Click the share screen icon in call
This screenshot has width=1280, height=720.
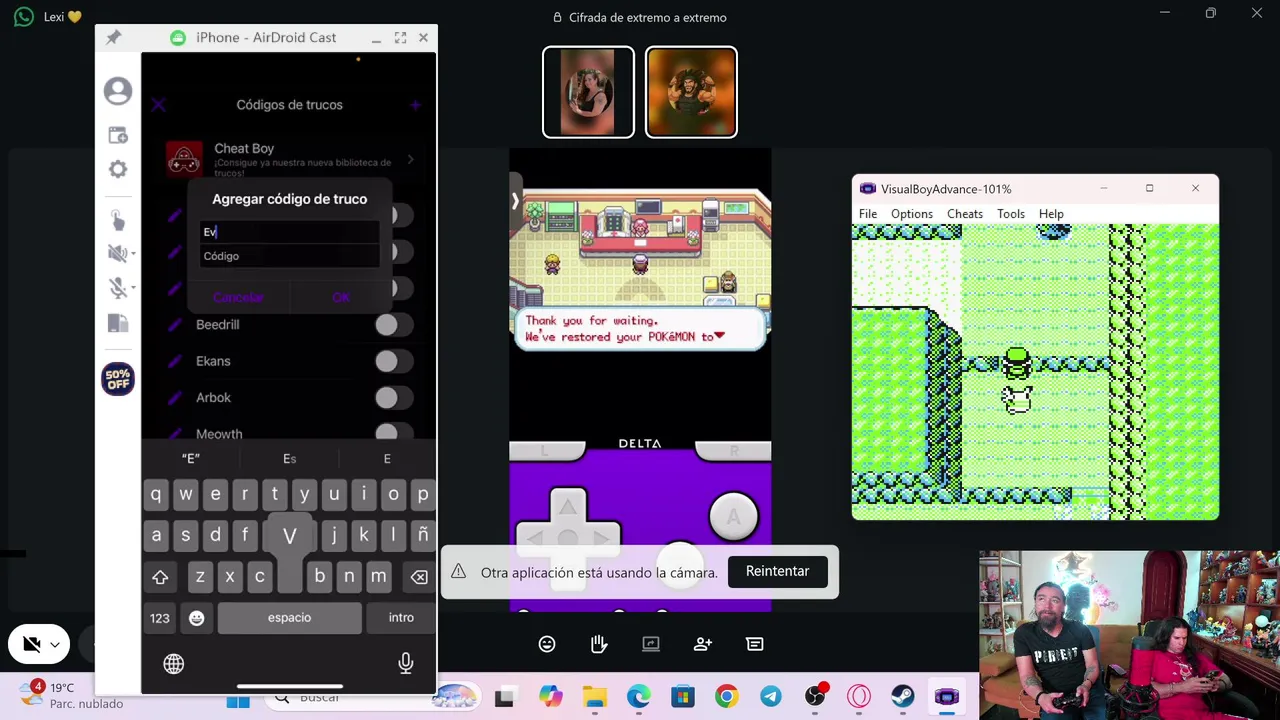pos(651,644)
